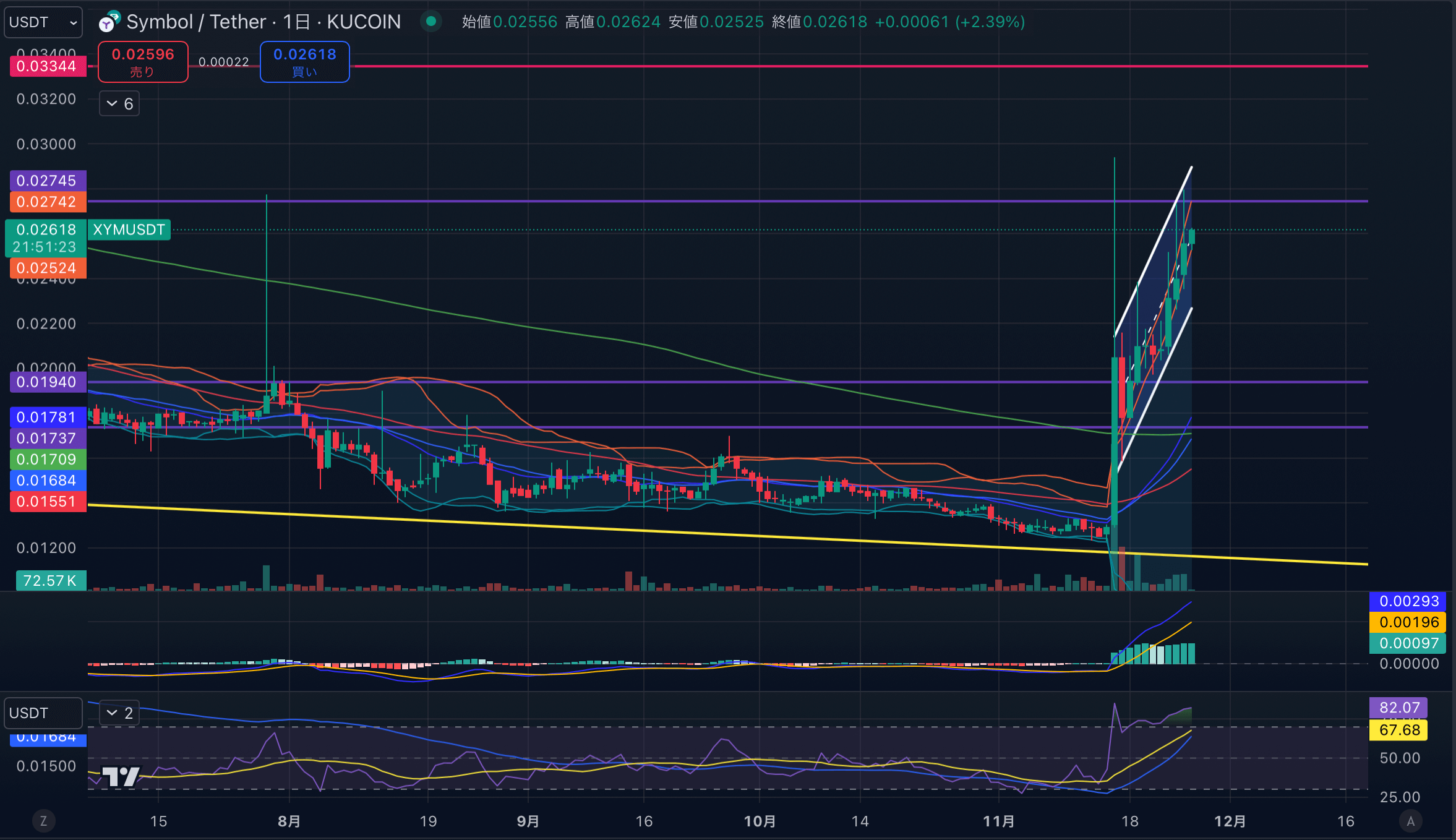
Task: Click the 82.07 RSI value label
Action: pos(1398,708)
